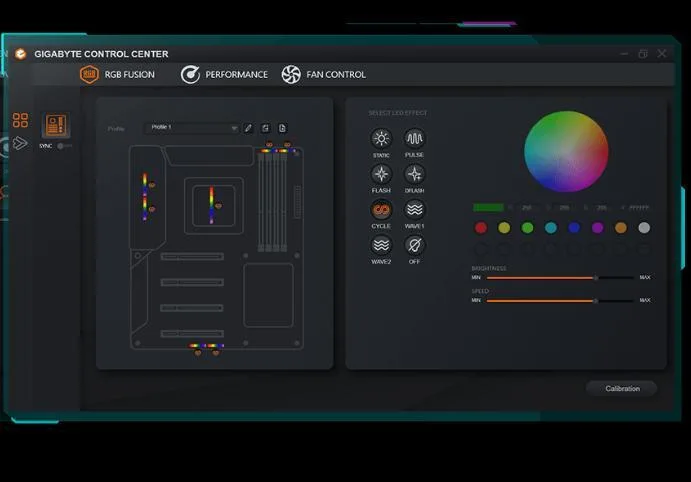Go to the RGB Fusion tab
This screenshot has width=691, height=482.
(x=118, y=75)
